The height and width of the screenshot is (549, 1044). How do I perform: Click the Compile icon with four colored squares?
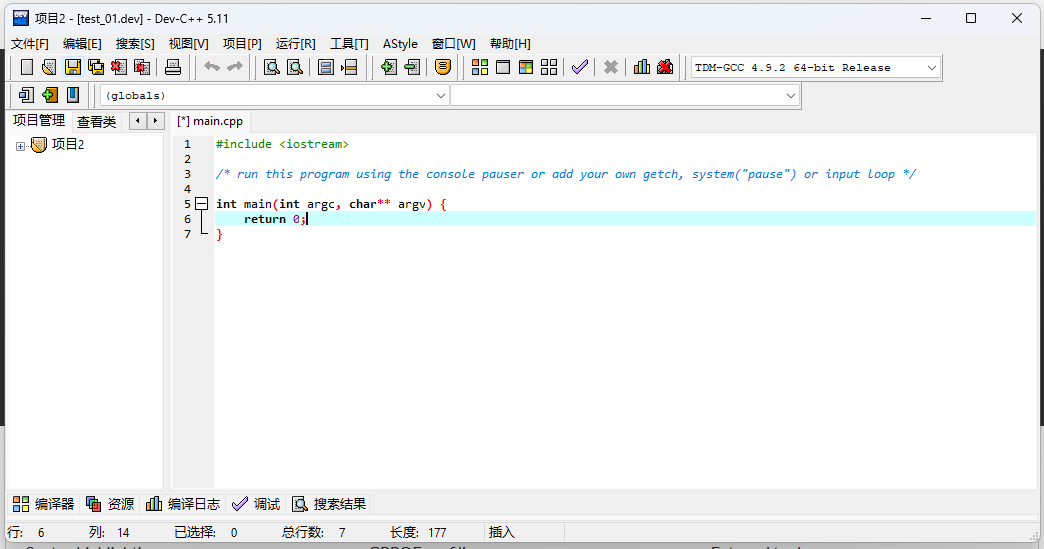coord(480,67)
